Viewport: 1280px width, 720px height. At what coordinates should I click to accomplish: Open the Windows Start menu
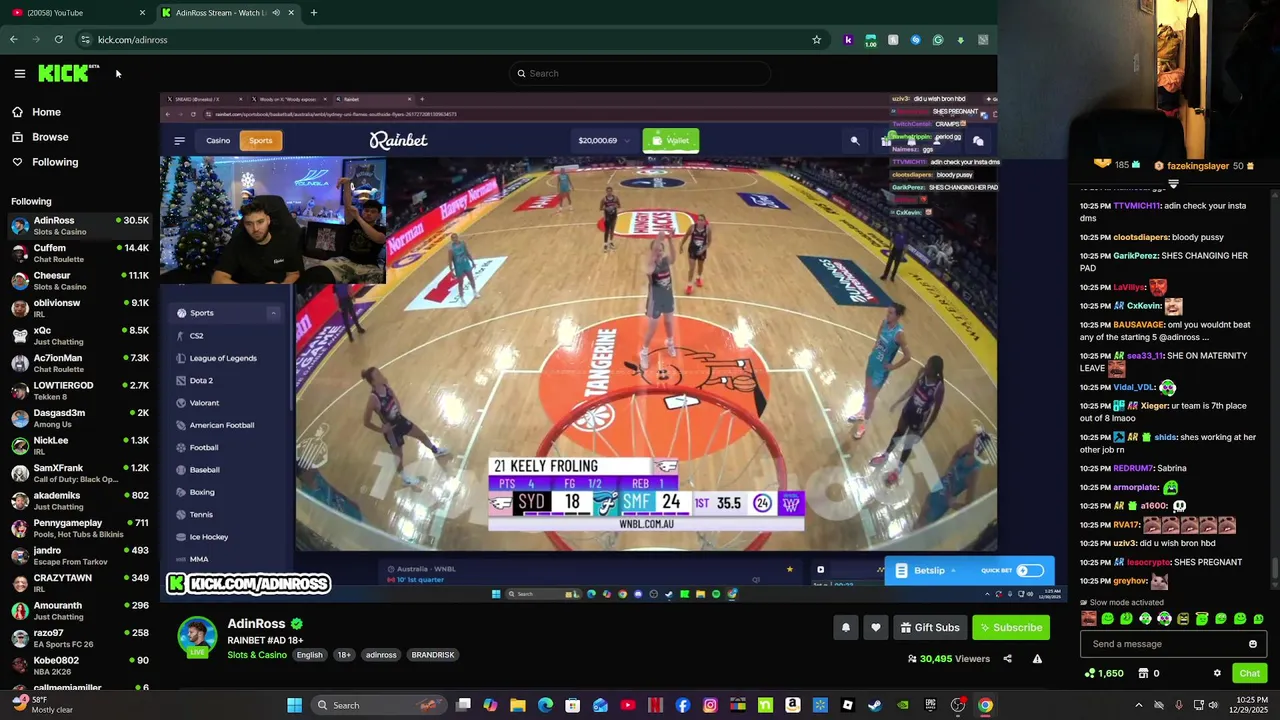294,705
